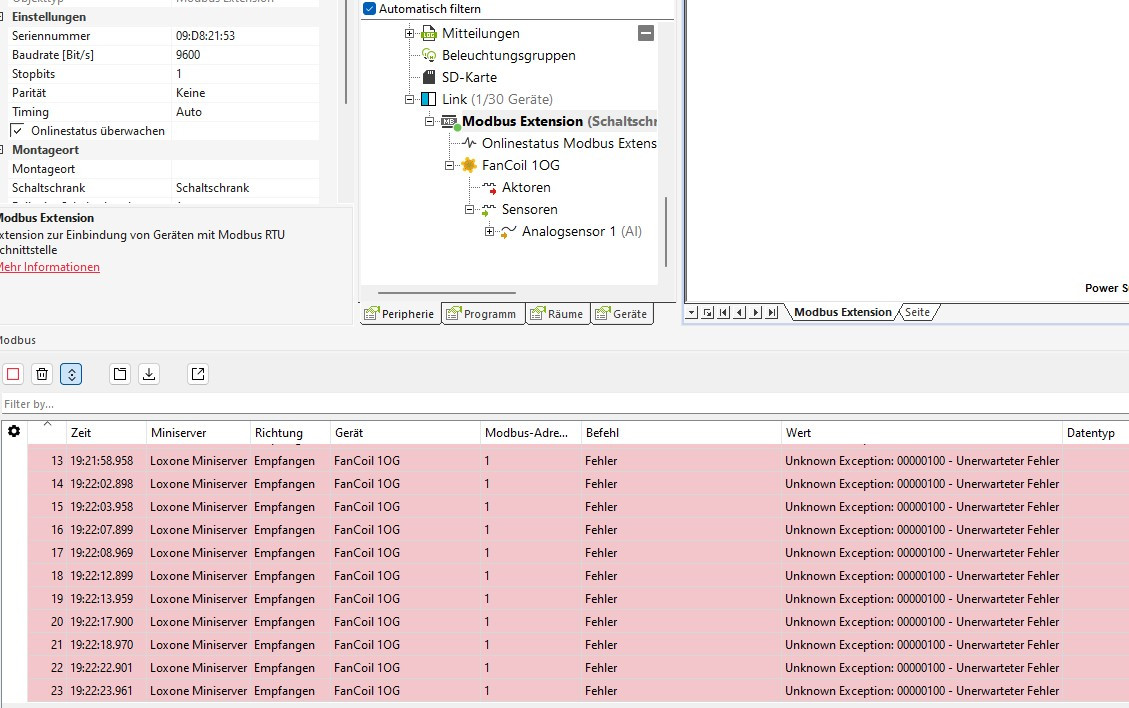
Task: Open the Seite page tab
Action: pos(917,313)
